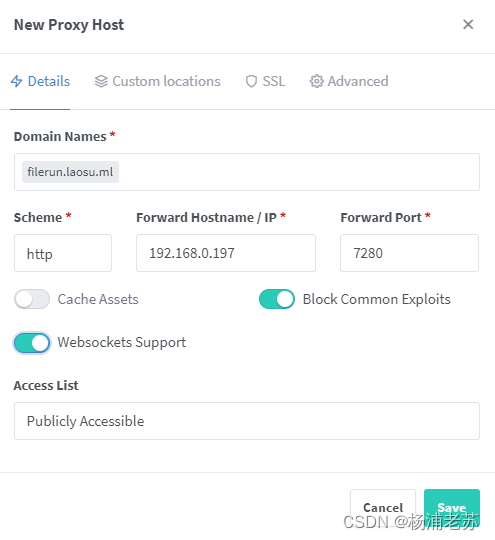Click the Forward Port field

(409, 253)
